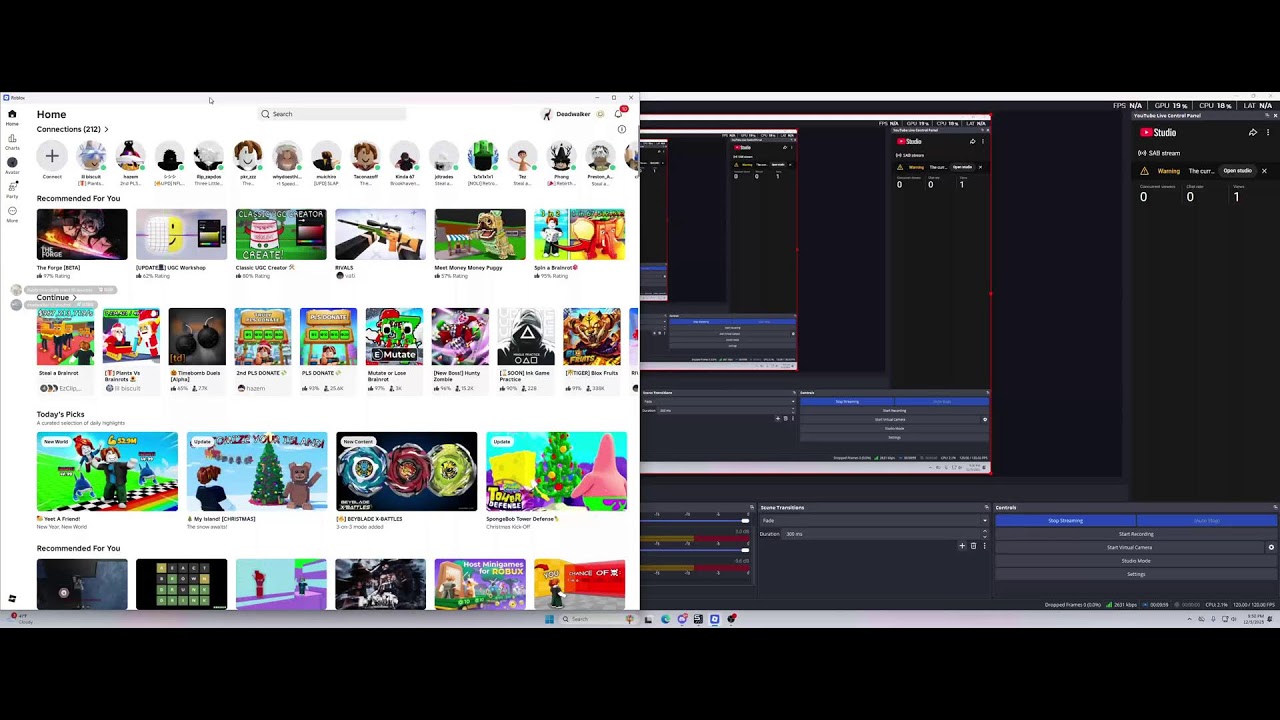
Task: Open the Party panel in Roblox sidebar
Action: pyautogui.click(x=12, y=189)
